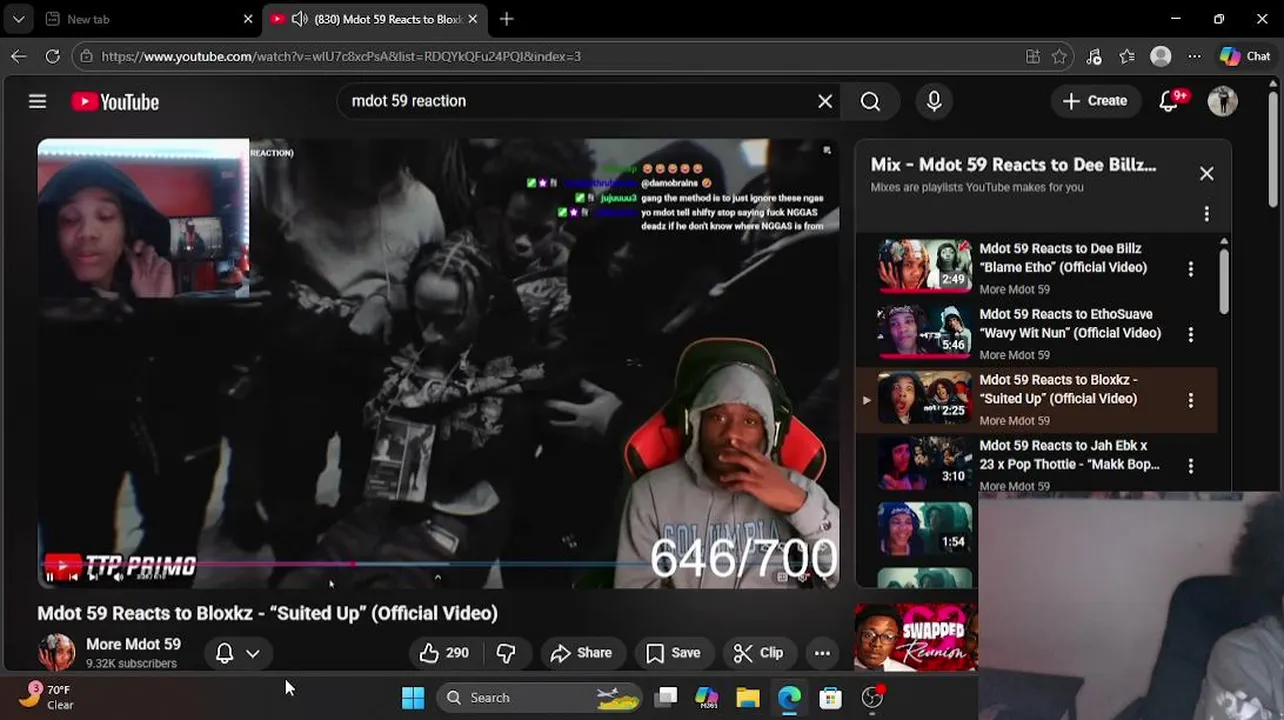Create a Clip of the video
Screen dimensions: 1284x720
coord(758,653)
